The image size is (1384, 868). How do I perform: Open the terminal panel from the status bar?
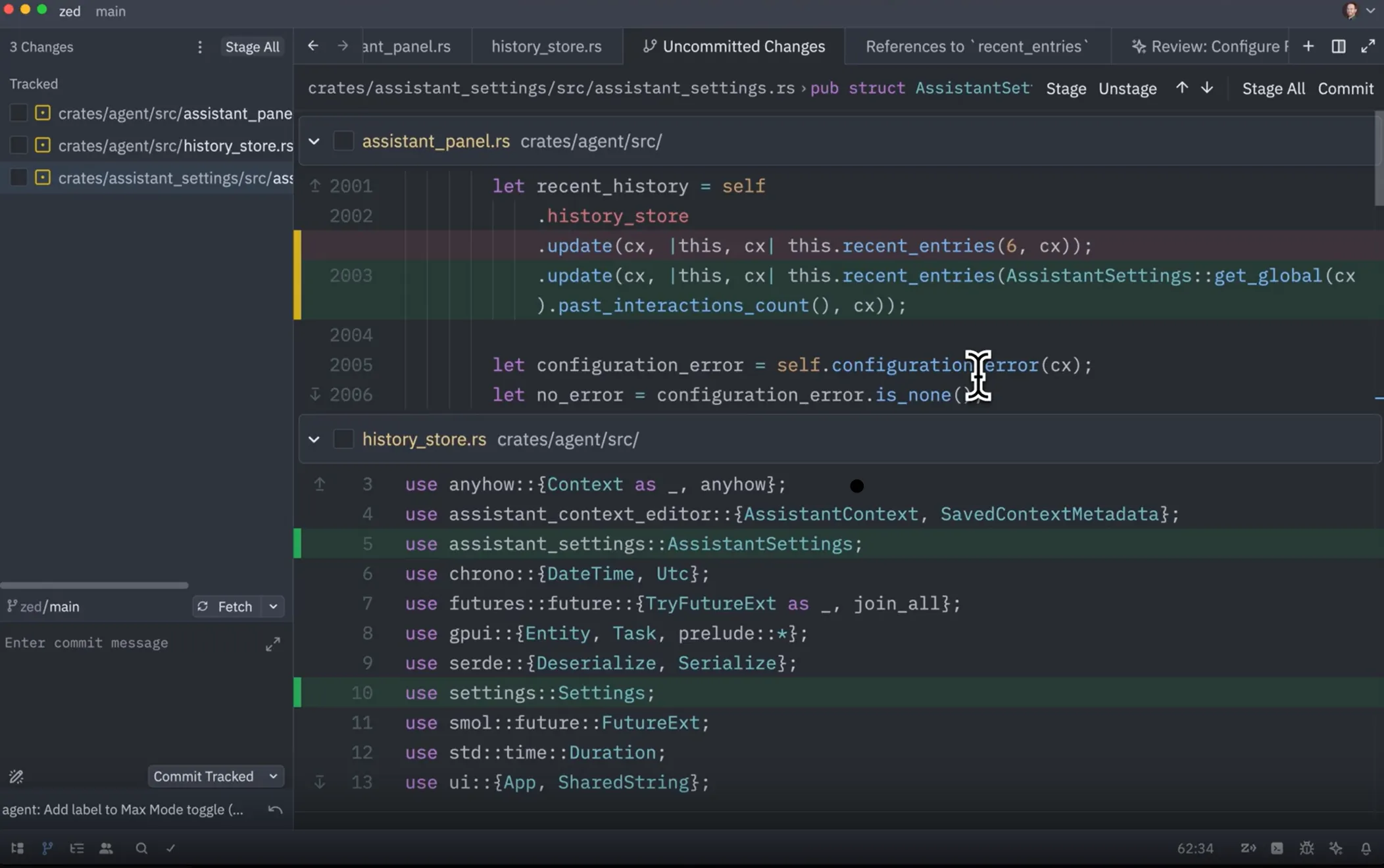pyautogui.click(x=1277, y=848)
